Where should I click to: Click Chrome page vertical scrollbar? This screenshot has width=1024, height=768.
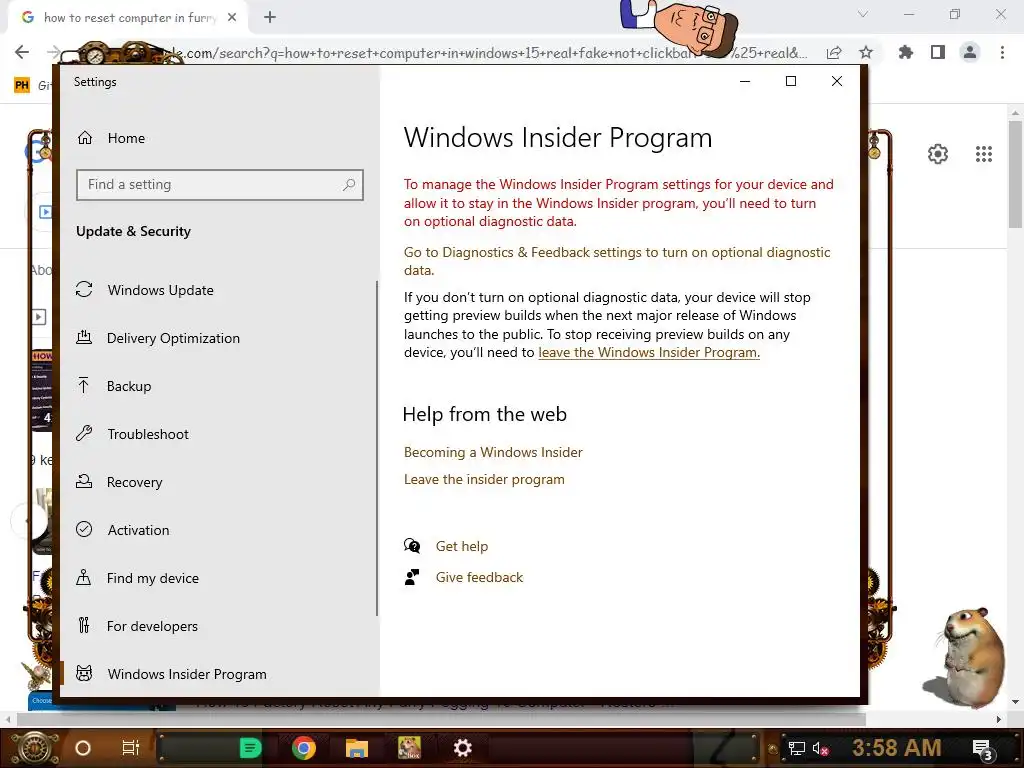pos(1015,174)
